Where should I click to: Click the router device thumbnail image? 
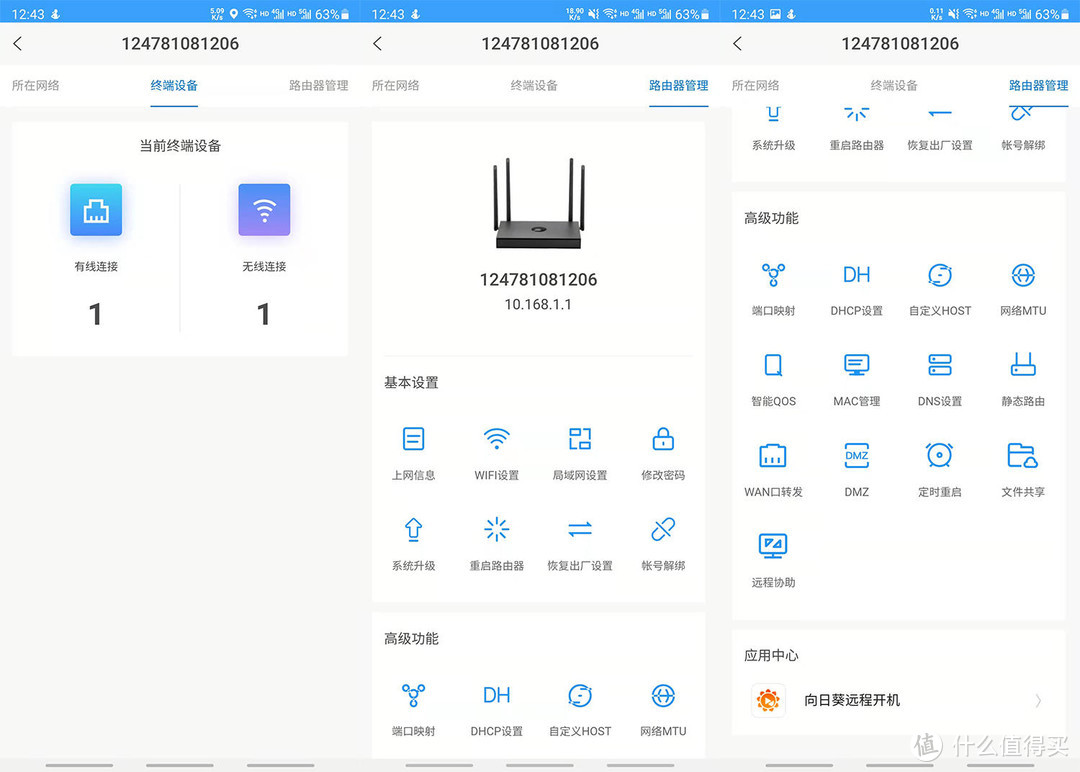[x=538, y=205]
